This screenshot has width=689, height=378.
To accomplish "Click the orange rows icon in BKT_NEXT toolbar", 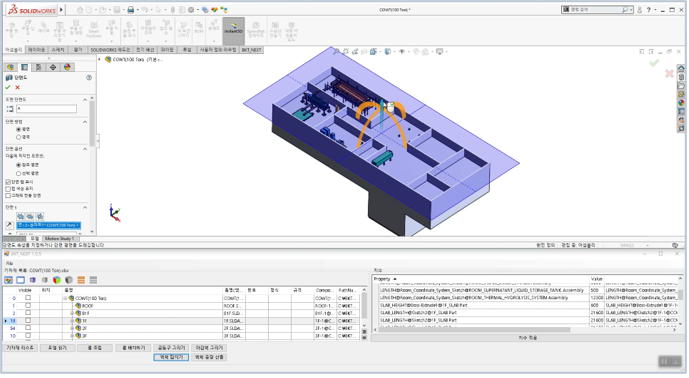I will 81,280.
